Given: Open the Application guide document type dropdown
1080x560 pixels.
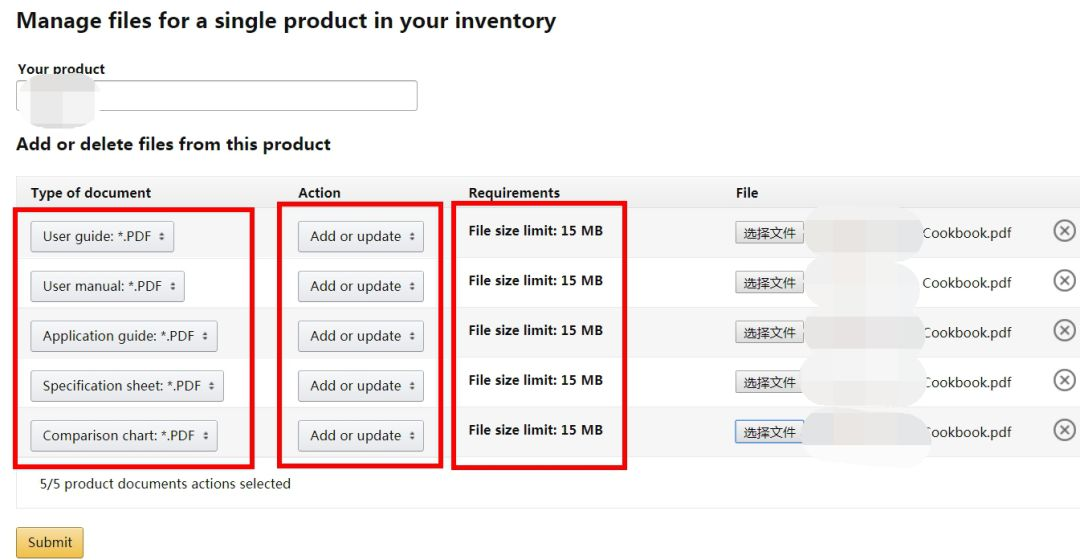Looking at the screenshot, I should click(x=124, y=336).
